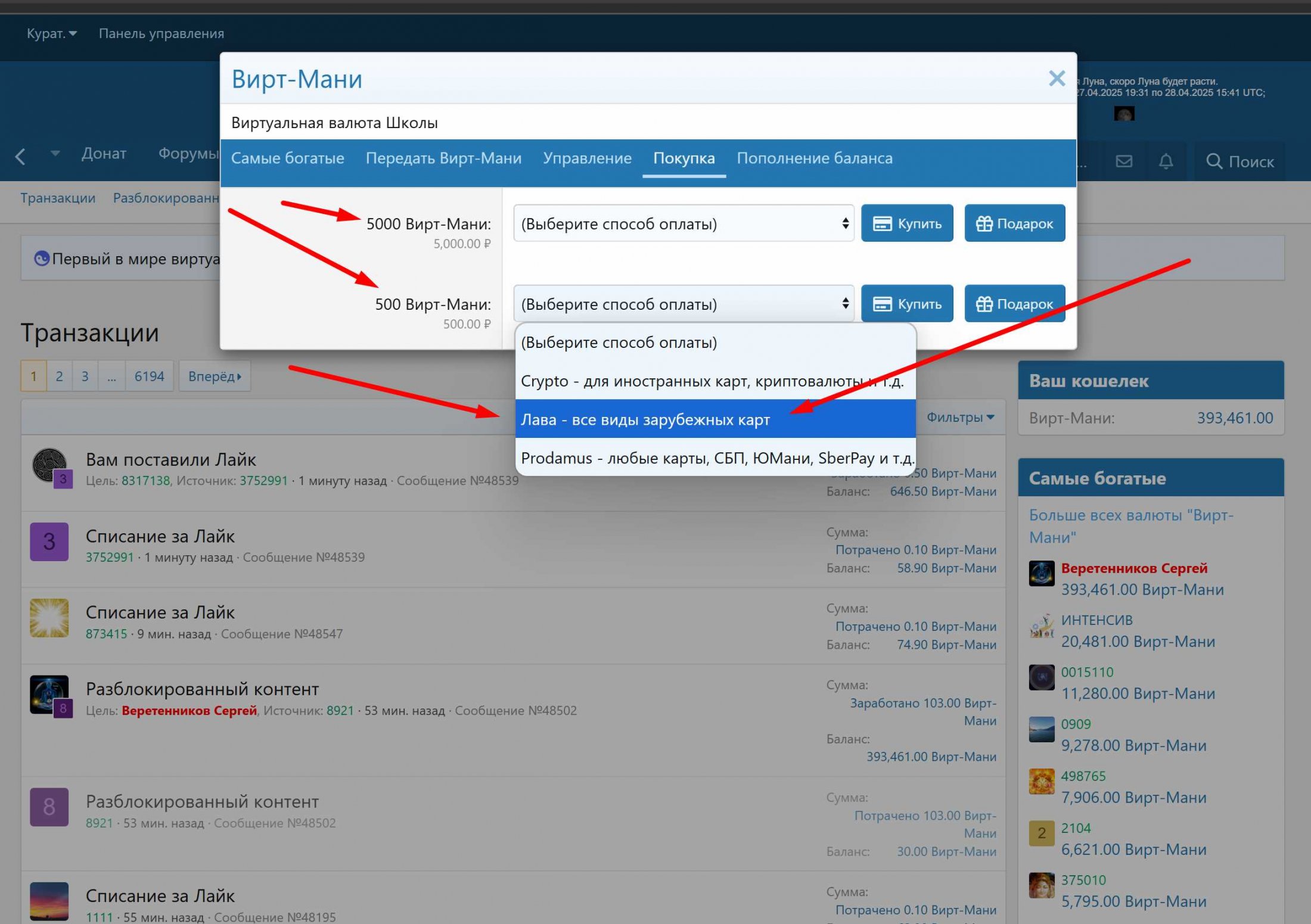The width and height of the screenshot is (1311, 924).
Task: Open the Панель управления menu item
Action: 161,33
